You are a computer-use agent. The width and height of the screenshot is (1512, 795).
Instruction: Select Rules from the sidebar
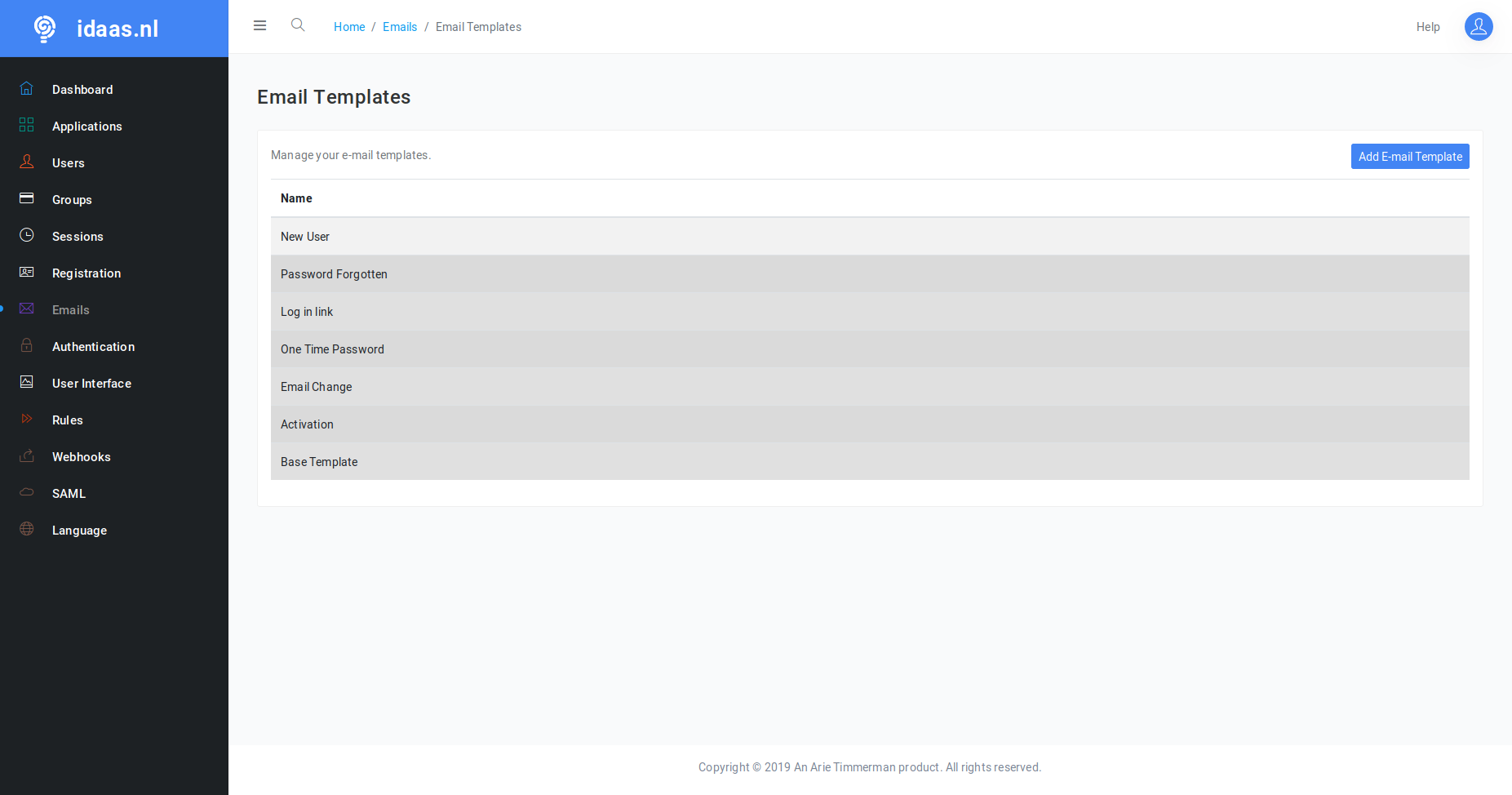pyautogui.click(x=68, y=420)
